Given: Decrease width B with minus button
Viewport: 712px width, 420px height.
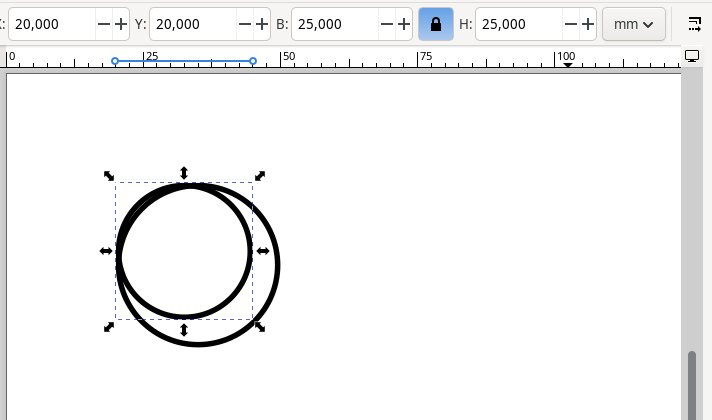Looking at the screenshot, I should [387, 24].
